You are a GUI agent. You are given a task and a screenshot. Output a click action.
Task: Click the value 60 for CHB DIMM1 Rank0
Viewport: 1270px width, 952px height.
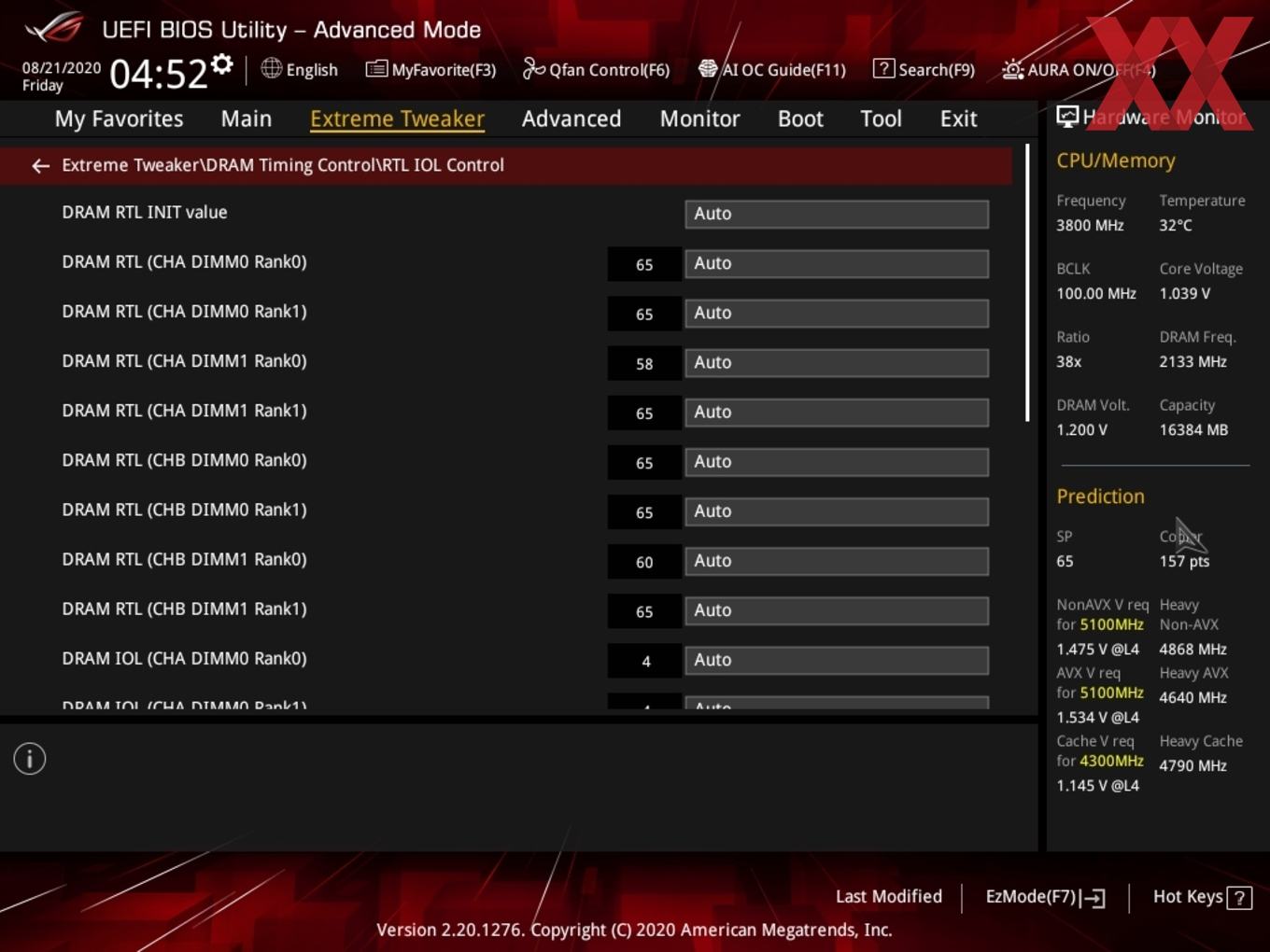[644, 561]
